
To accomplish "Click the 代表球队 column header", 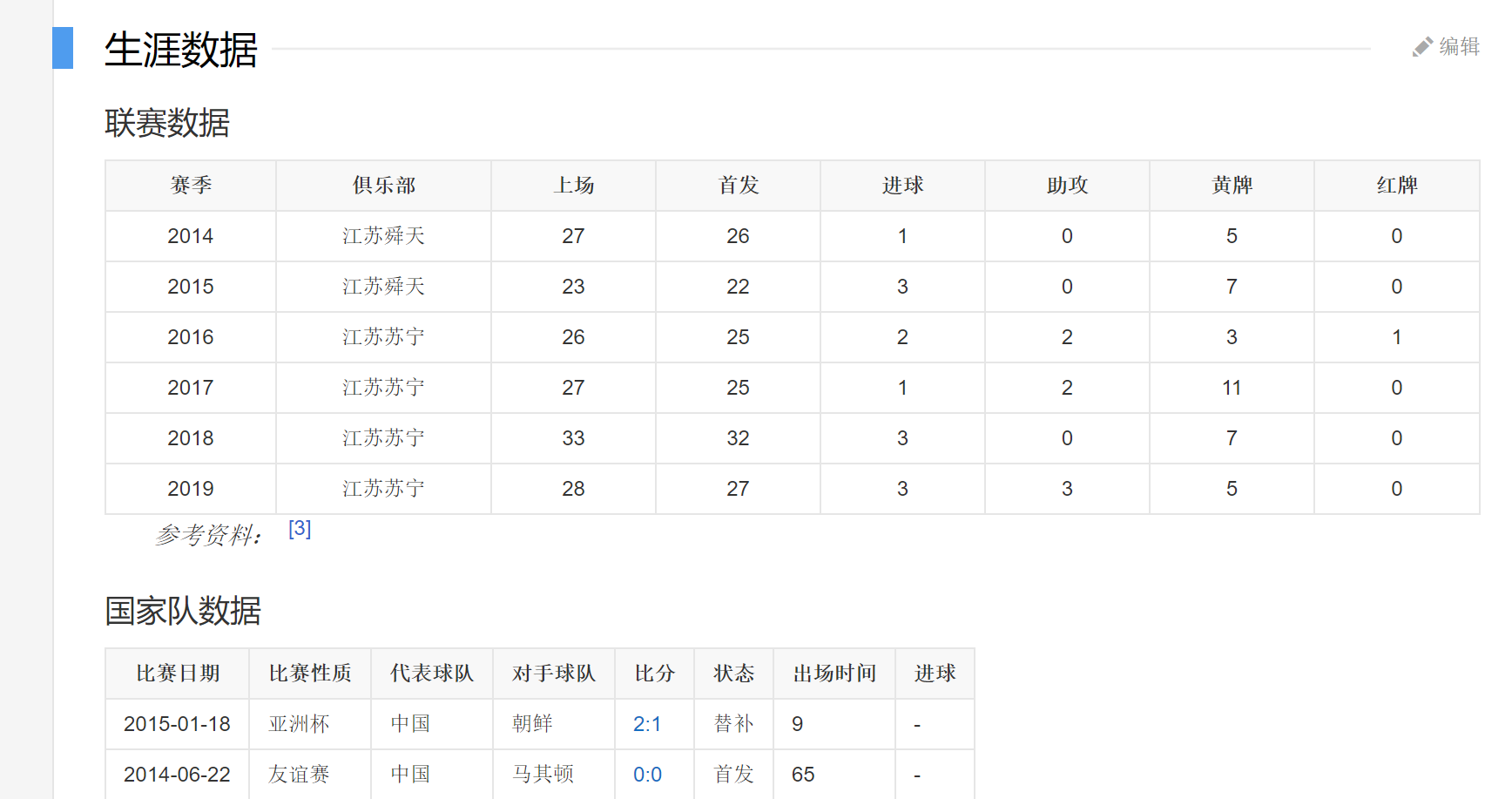I will 432,674.
